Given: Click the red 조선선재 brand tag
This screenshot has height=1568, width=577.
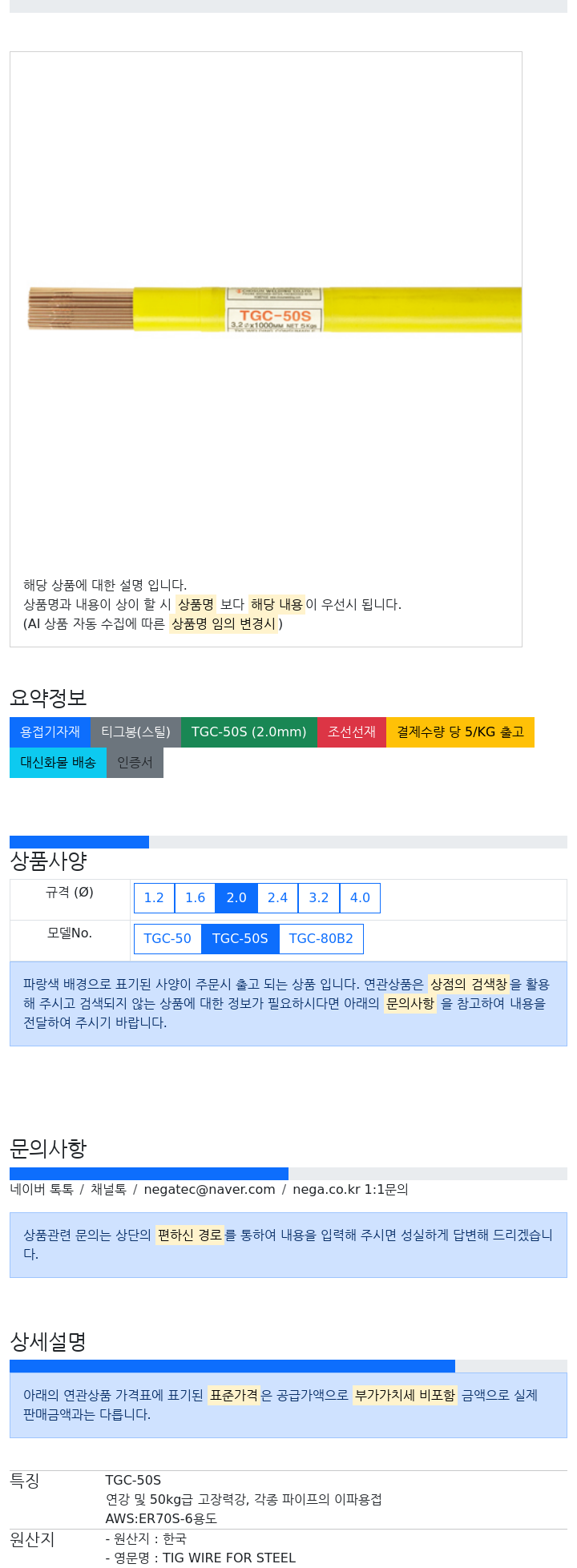Looking at the screenshot, I should point(351,732).
